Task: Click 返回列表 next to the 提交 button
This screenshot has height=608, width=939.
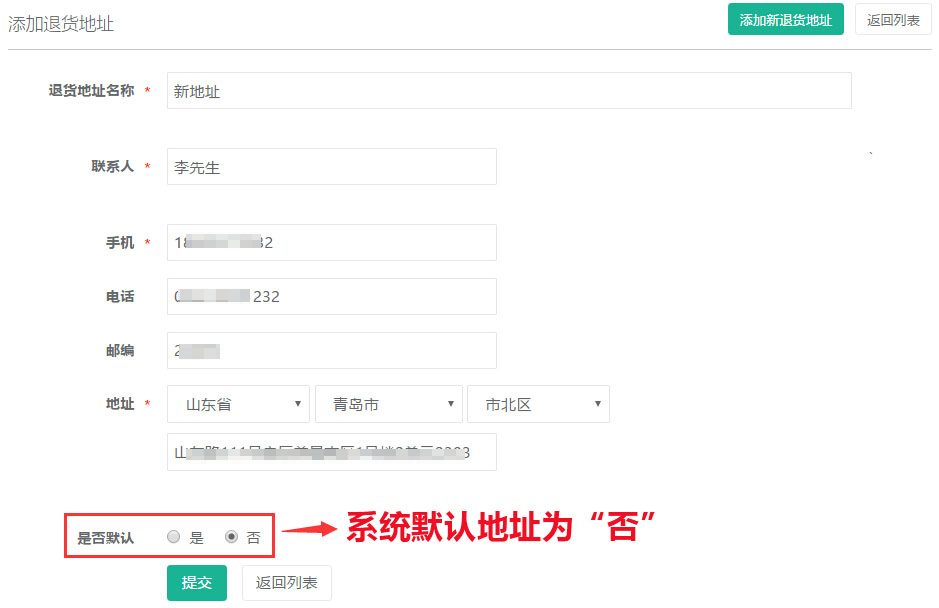Action: (286, 583)
